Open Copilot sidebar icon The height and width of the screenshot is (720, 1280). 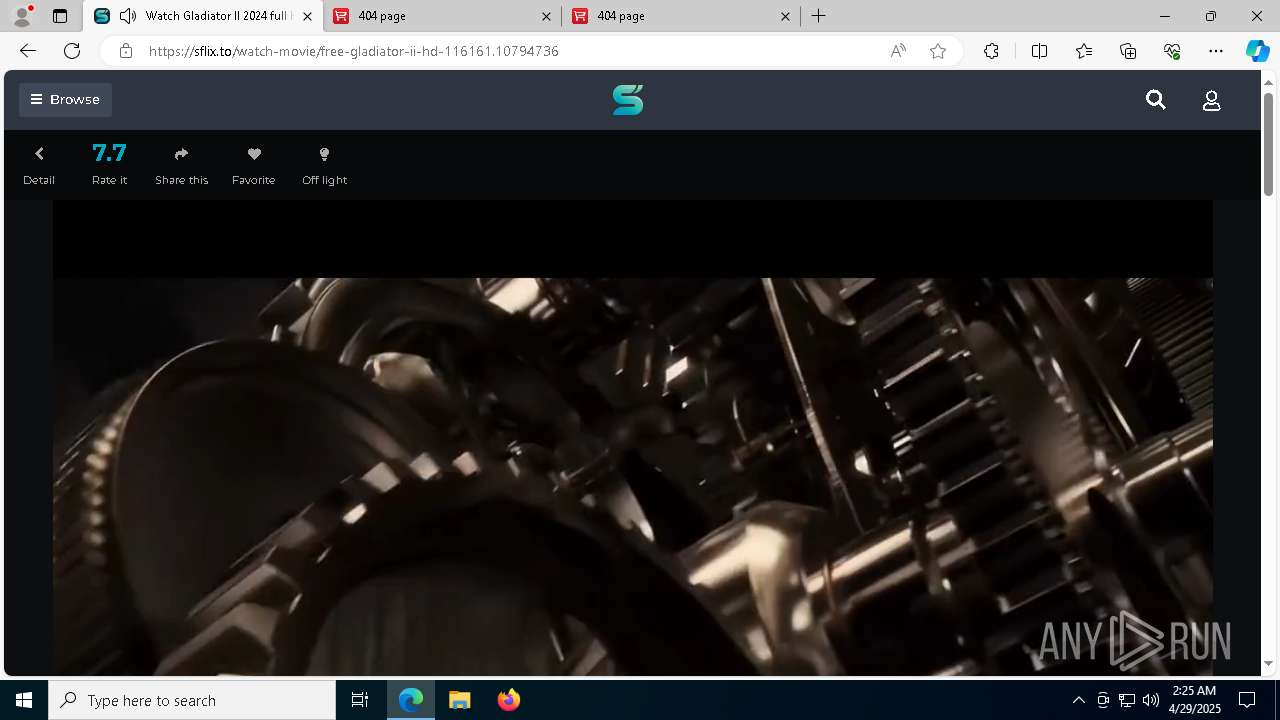(x=1257, y=51)
